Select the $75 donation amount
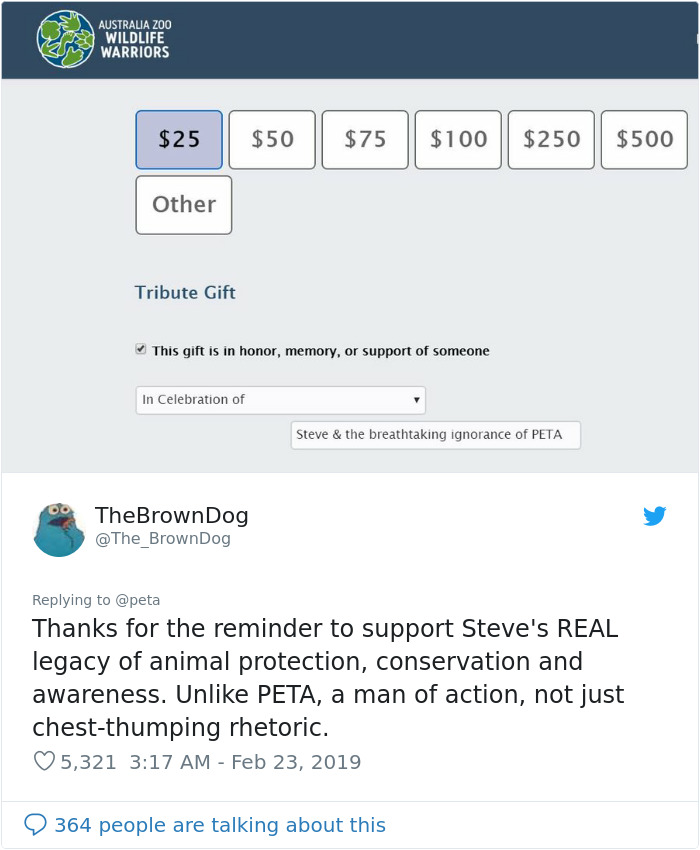The width and height of the screenshot is (700, 850). click(364, 139)
